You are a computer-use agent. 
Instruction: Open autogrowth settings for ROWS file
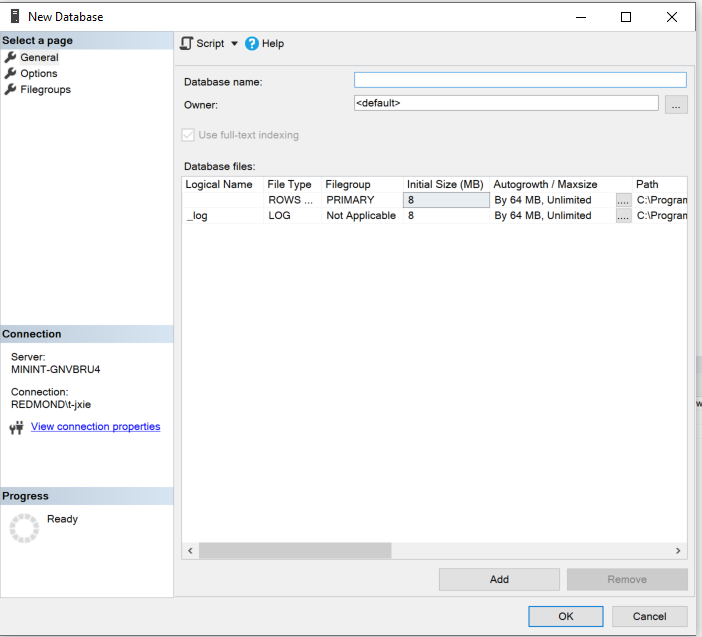623,200
